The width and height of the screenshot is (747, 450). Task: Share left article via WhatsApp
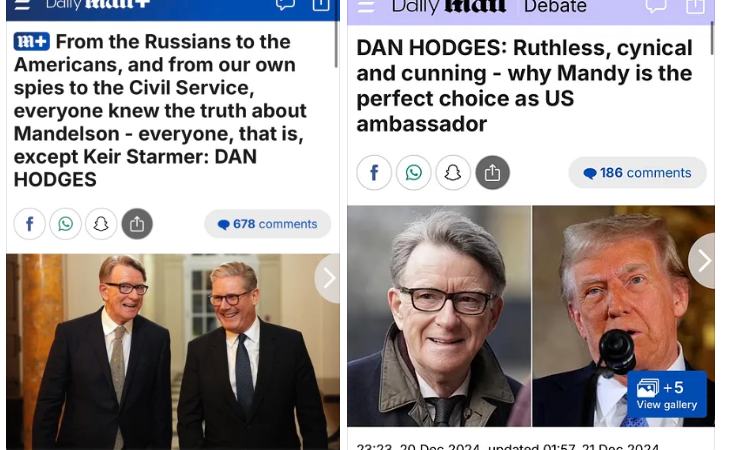point(65,223)
